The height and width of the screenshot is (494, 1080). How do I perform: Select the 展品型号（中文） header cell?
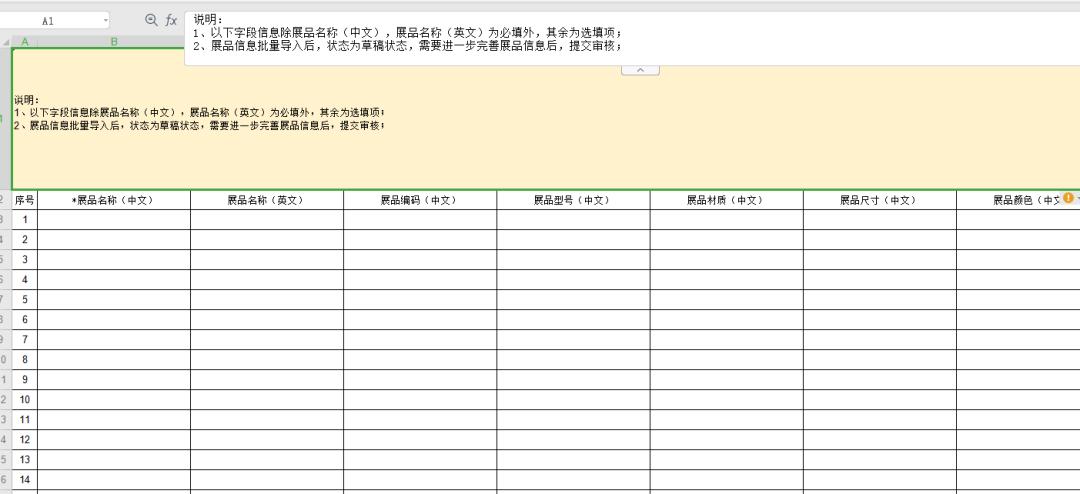pos(573,200)
